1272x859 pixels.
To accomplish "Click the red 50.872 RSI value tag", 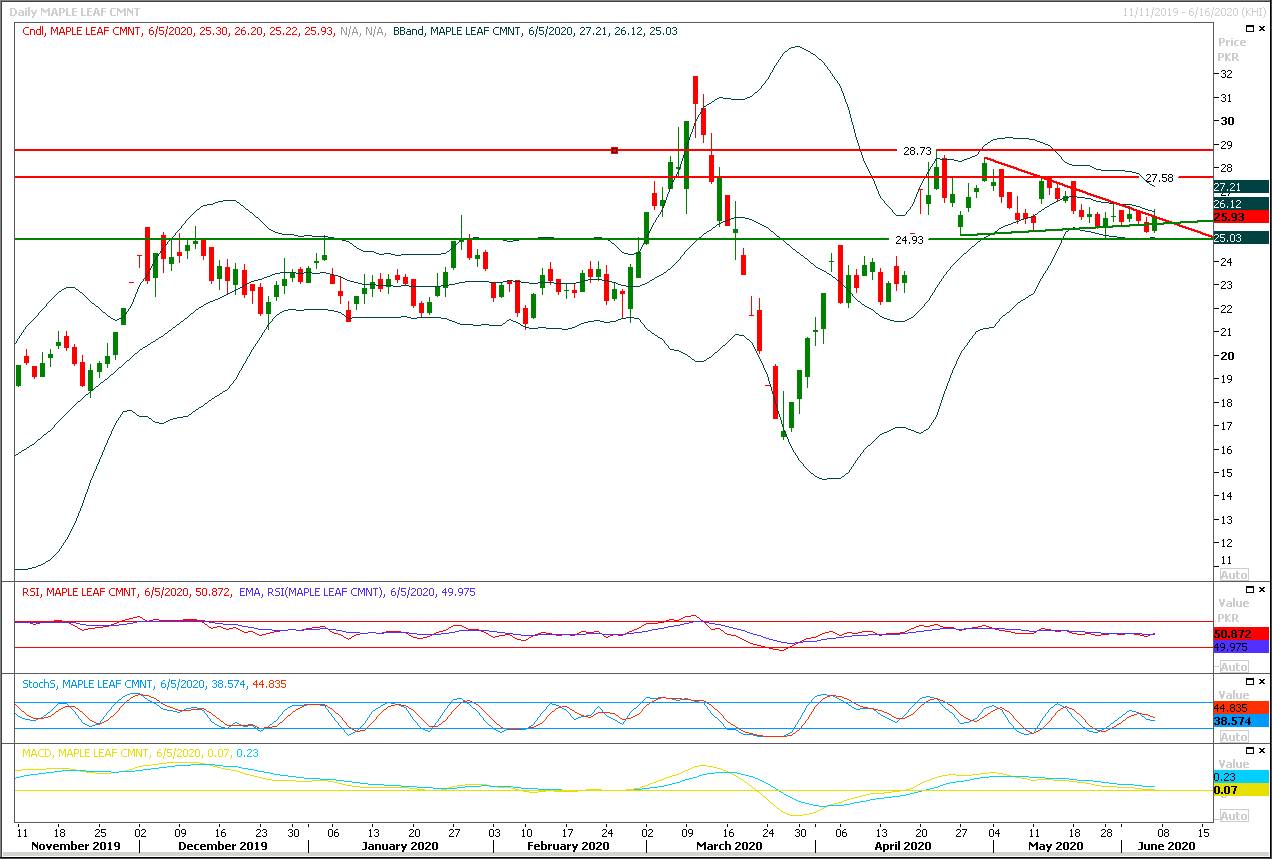I will (1241, 634).
